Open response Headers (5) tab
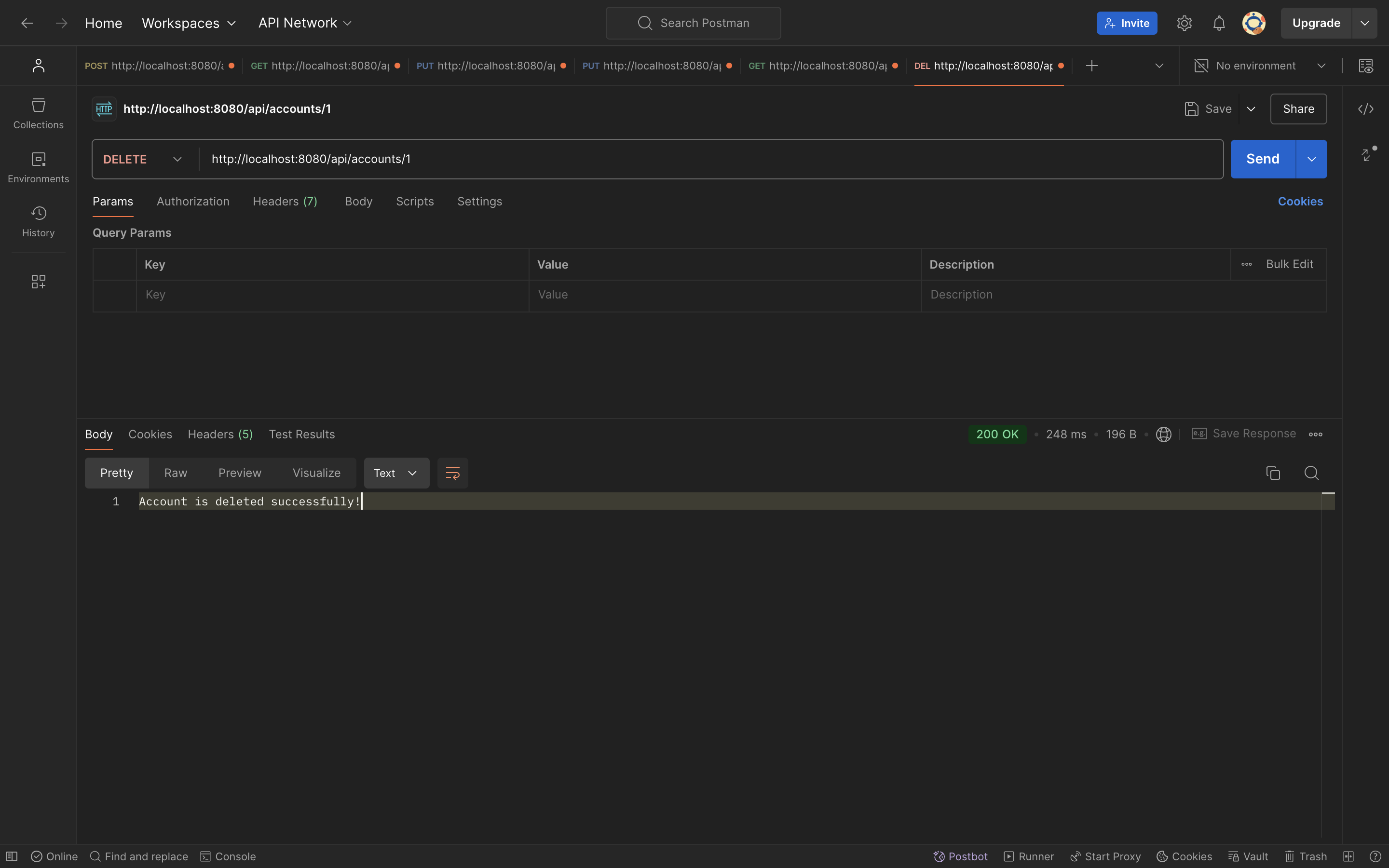 click(220, 434)
